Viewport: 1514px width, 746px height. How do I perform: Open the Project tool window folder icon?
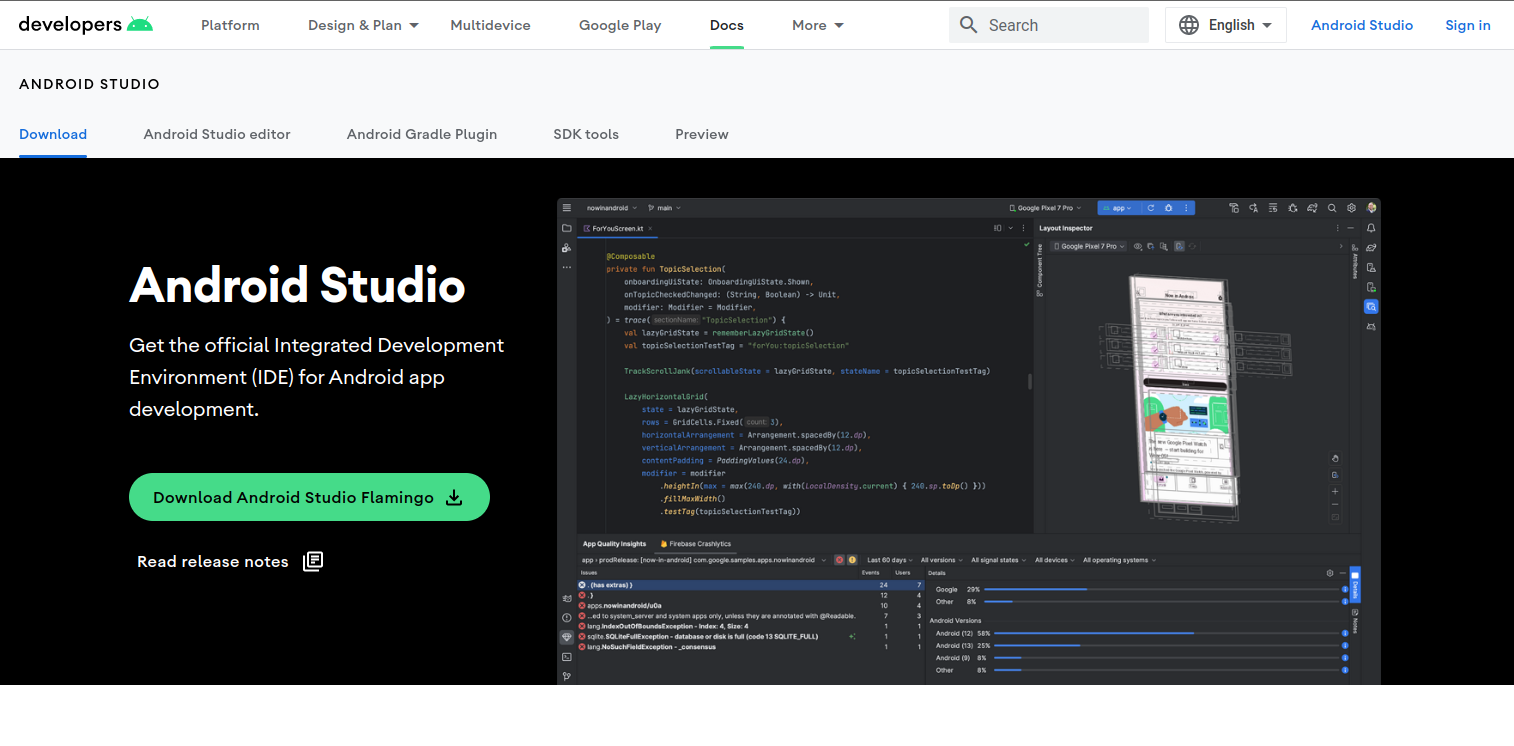click(567, 229)
